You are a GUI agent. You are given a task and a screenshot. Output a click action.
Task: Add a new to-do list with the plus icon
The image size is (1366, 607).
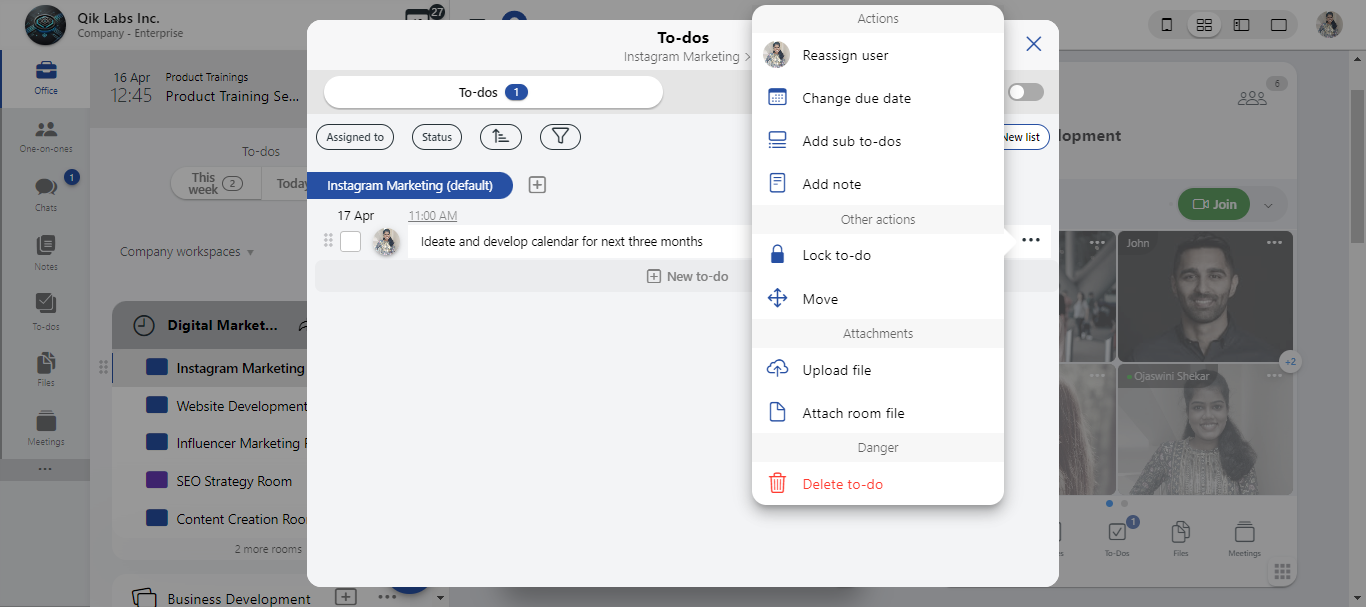click(537, 185)
